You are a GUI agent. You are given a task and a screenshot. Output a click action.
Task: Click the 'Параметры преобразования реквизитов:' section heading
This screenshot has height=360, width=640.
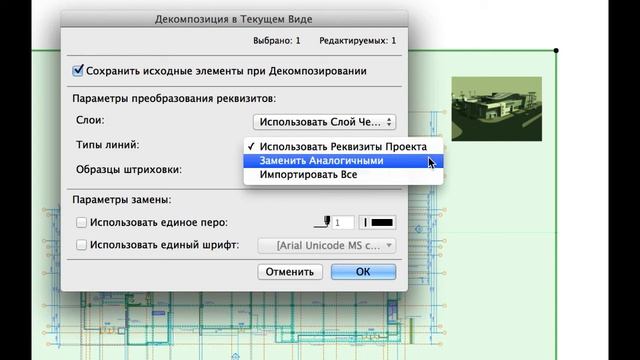point(174,99)
